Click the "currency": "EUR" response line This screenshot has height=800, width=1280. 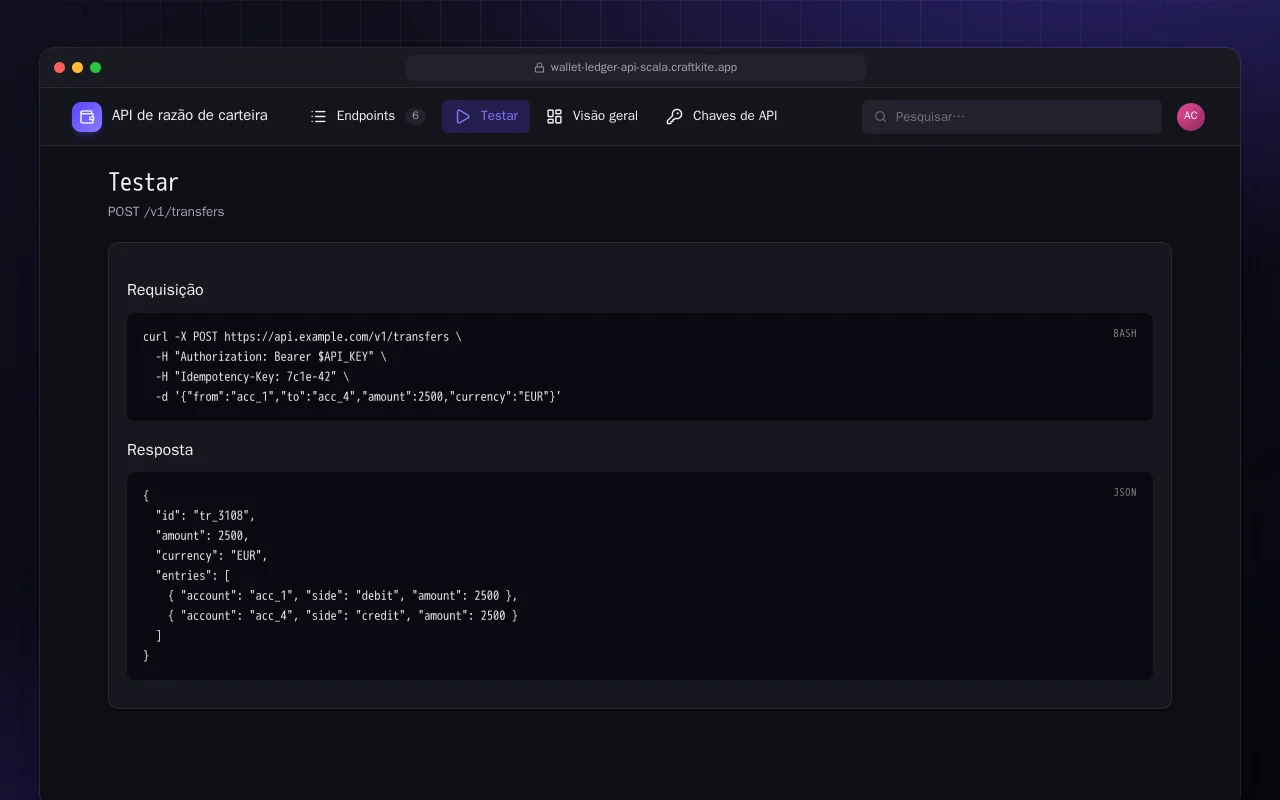[x=211, y=556]
